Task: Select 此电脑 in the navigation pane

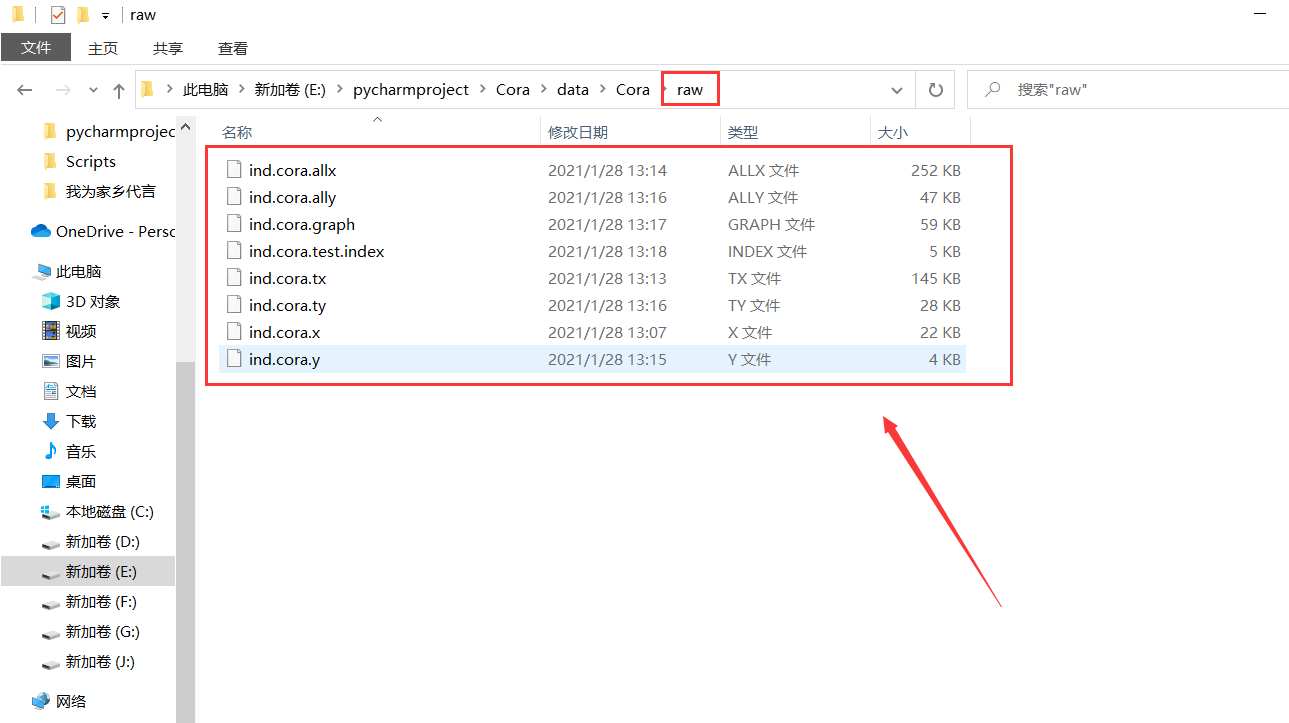Action: pyautogui.click(x=78, y=272)
